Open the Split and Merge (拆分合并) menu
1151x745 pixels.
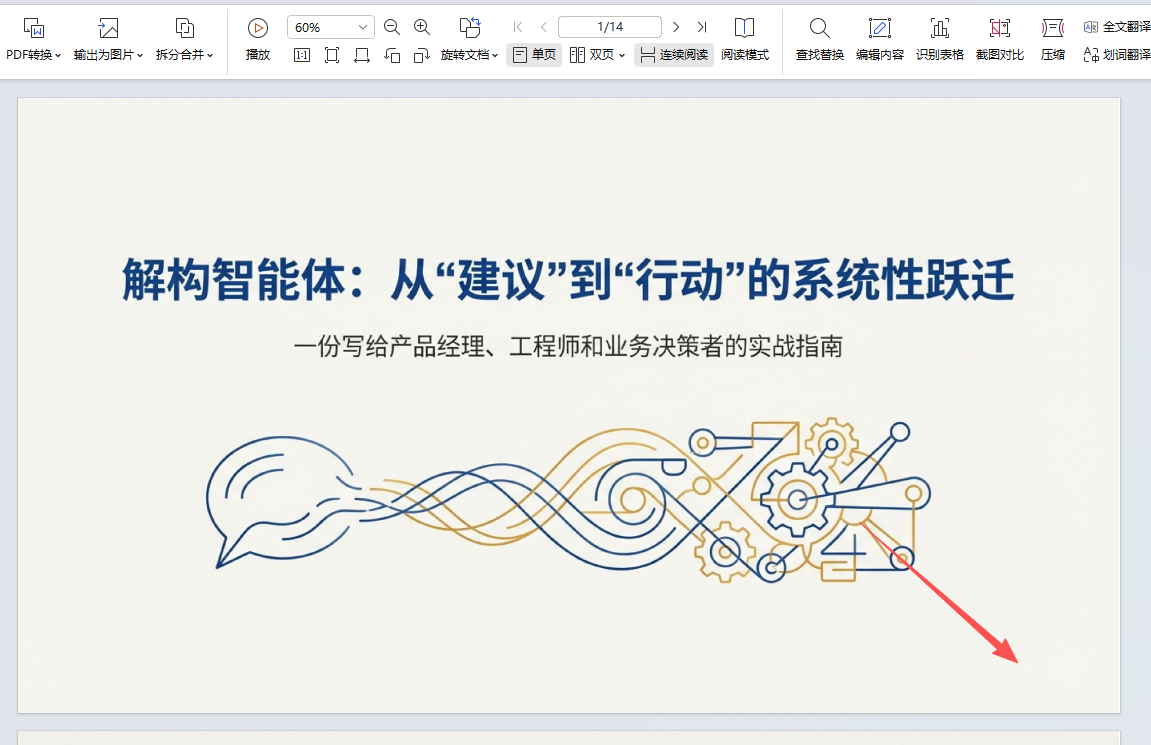click(185, 55)
